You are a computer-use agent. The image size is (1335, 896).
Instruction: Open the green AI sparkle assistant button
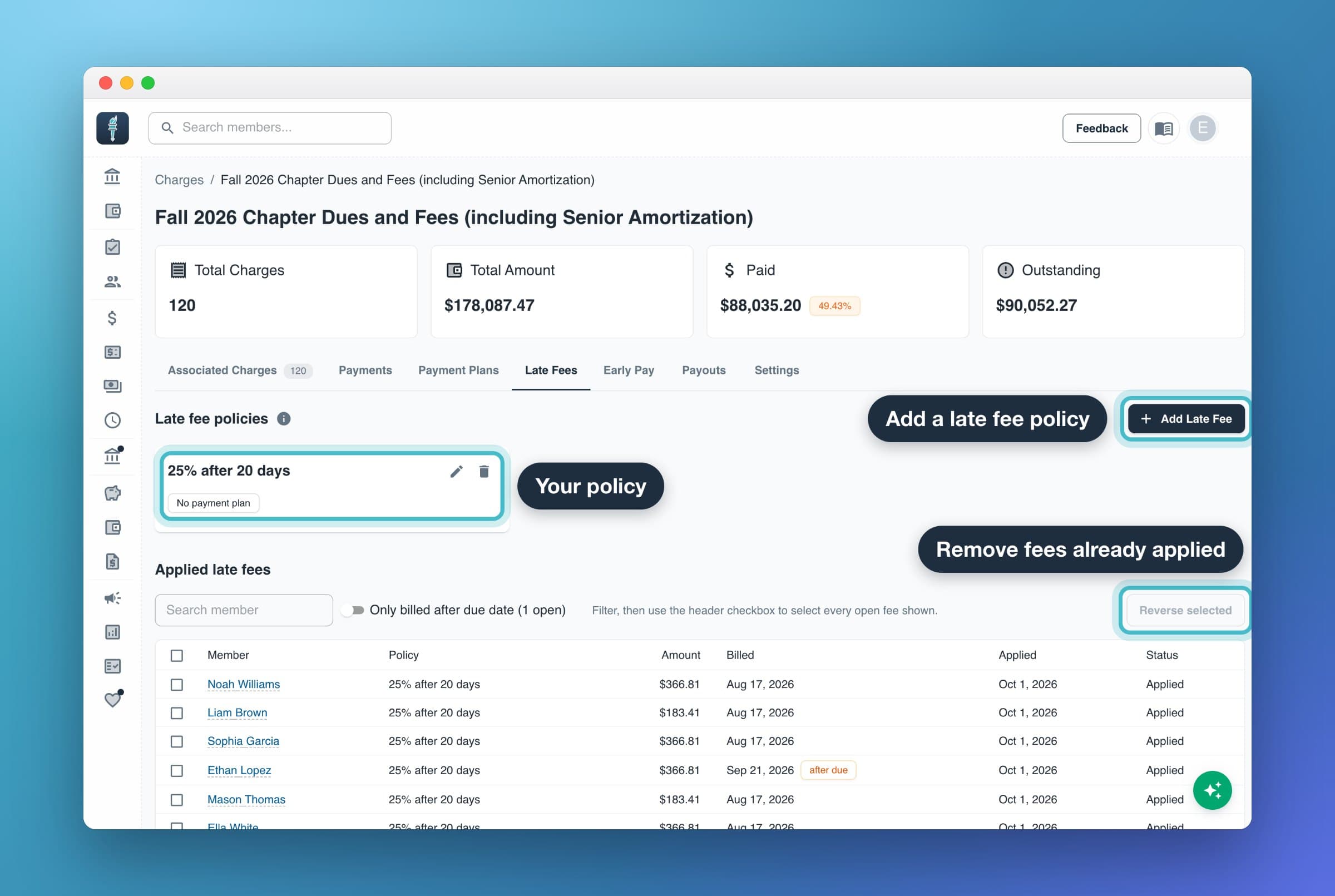pos(1212,790)
